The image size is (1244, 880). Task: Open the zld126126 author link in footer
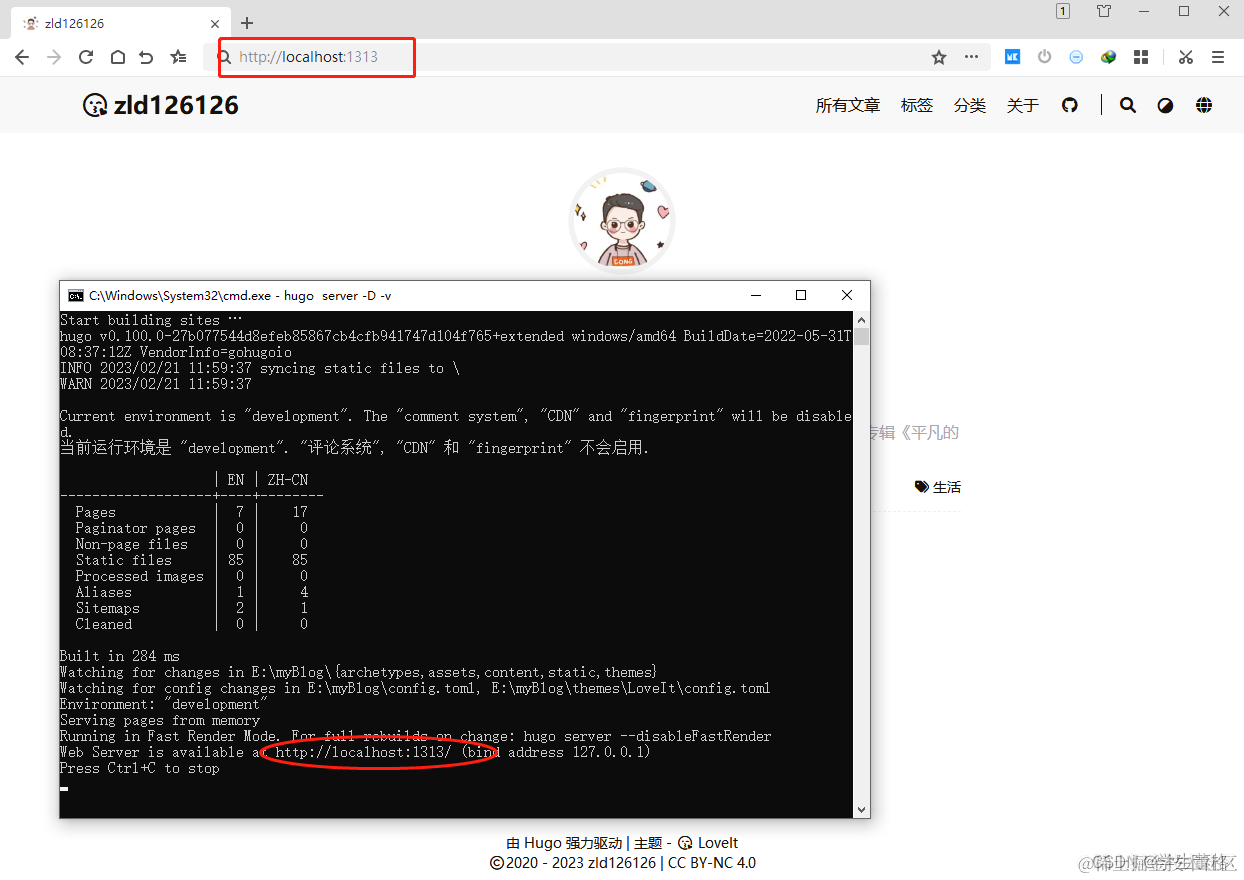point(622,862)
